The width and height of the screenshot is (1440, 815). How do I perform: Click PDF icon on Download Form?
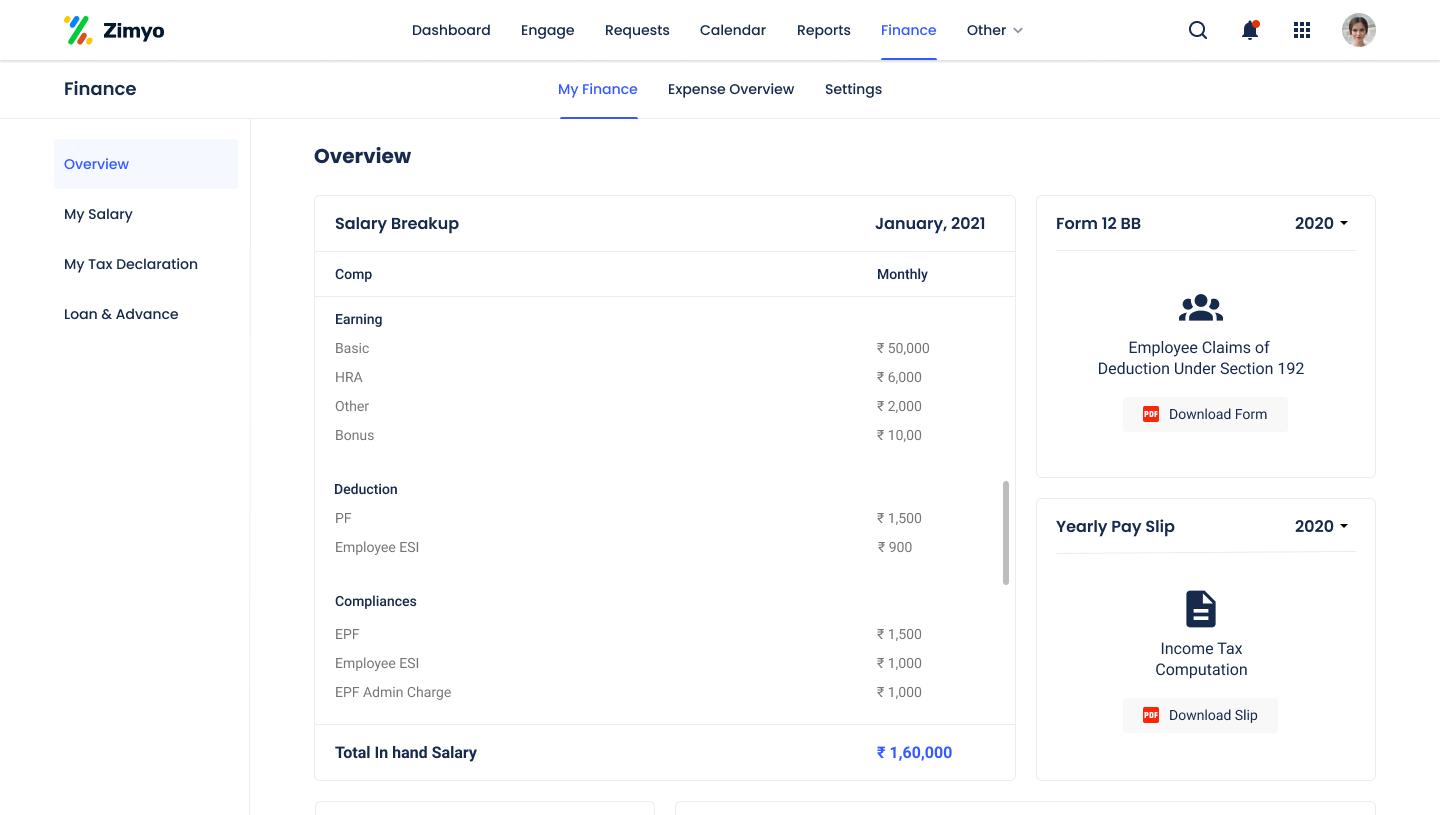point(1151,414)
